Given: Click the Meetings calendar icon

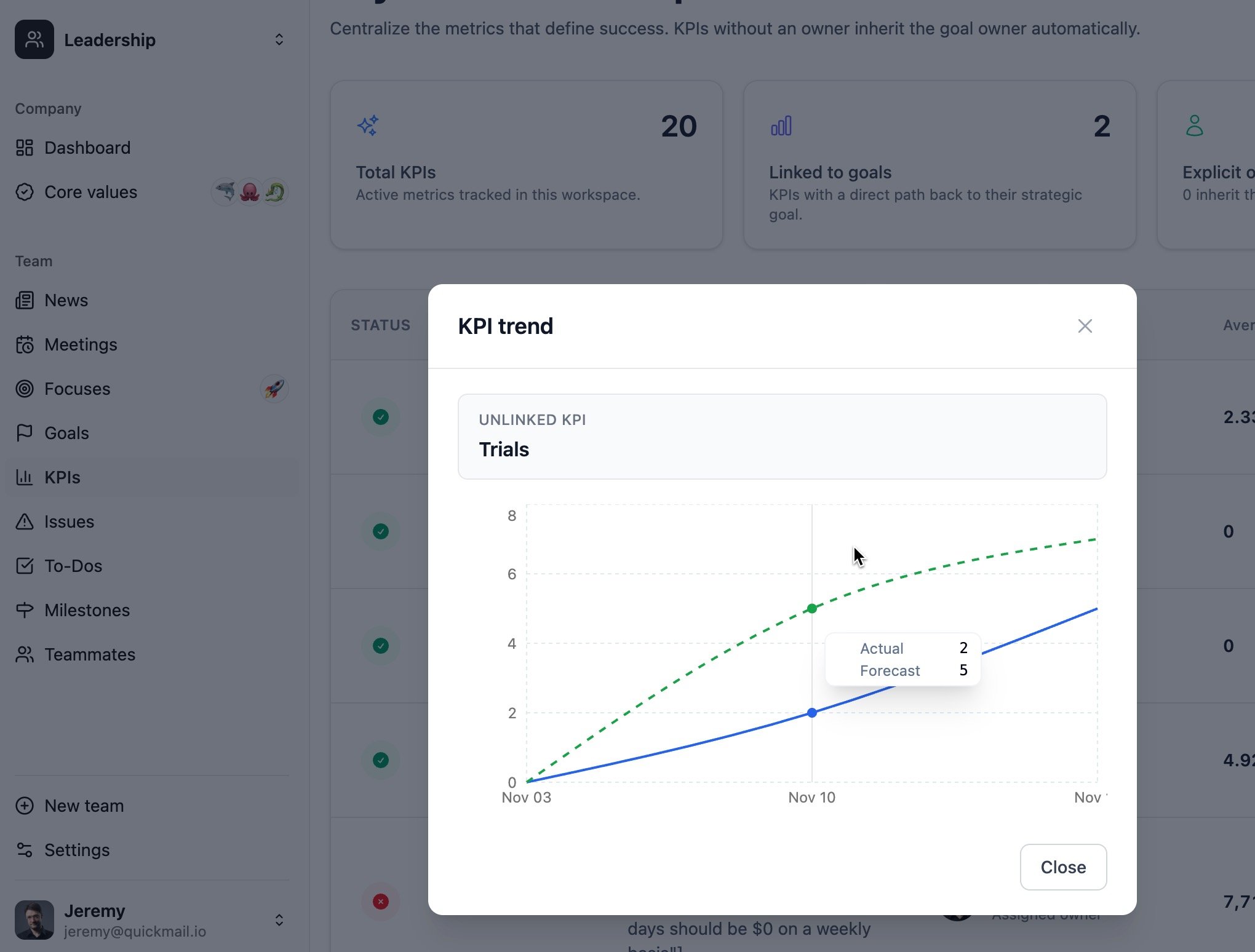Looking at the screenshot, I should pyautogui.click(x=25, y=344).
